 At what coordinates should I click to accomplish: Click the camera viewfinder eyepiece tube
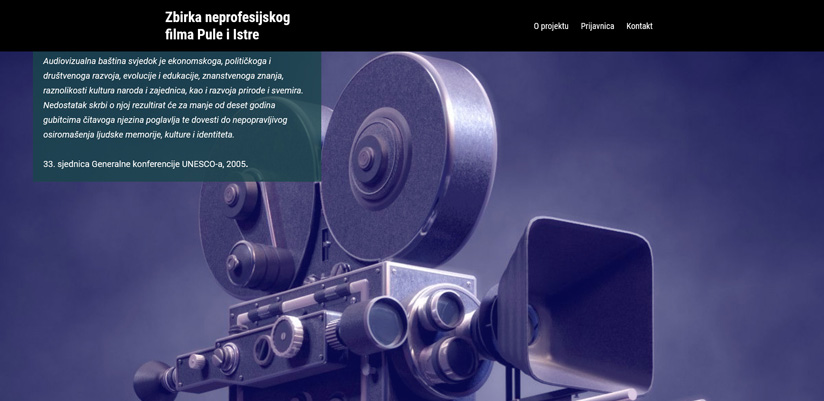click(x=372, y=325)
